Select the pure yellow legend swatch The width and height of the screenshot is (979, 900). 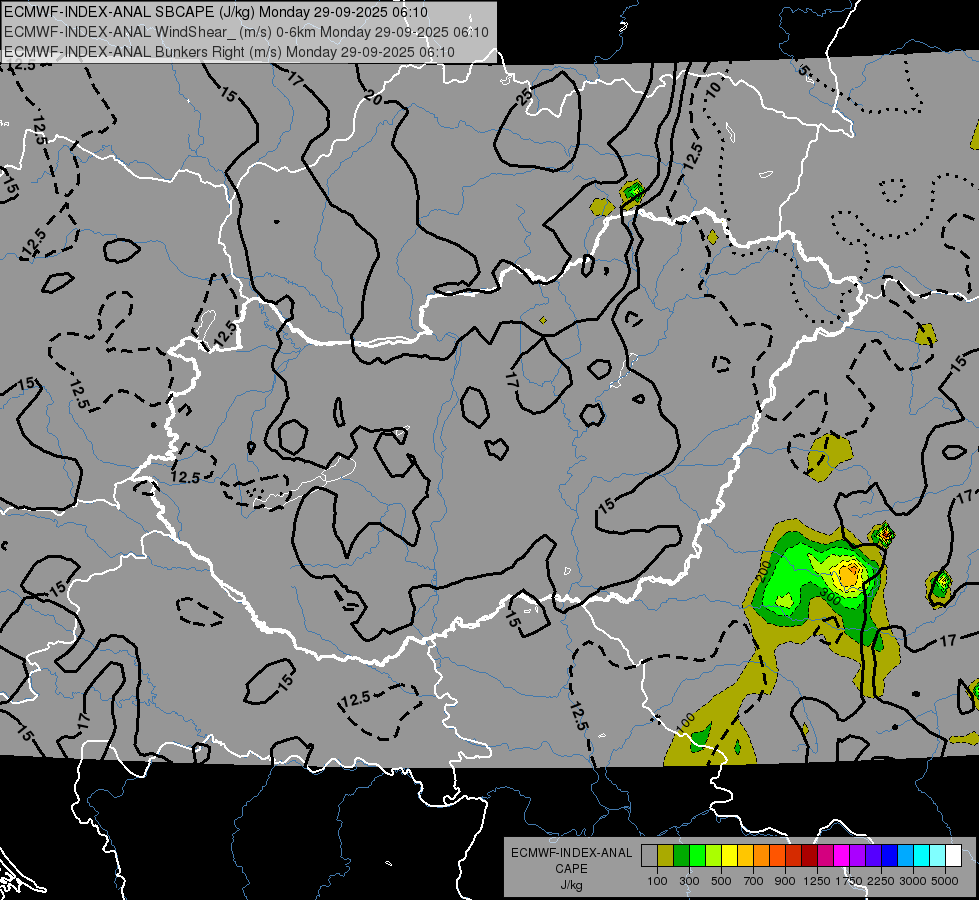click(730, 855)
